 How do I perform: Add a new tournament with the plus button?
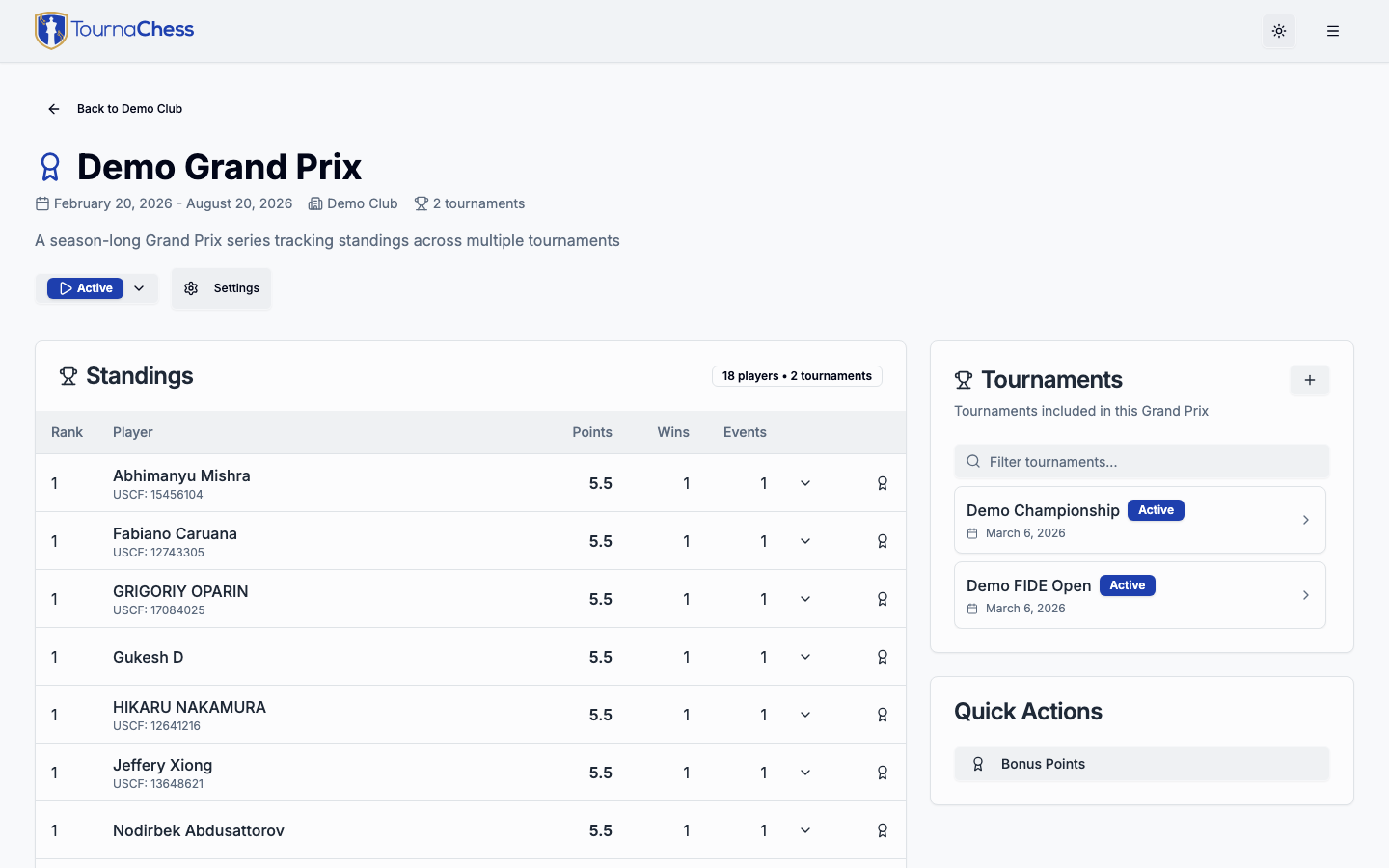[1309, 380]
